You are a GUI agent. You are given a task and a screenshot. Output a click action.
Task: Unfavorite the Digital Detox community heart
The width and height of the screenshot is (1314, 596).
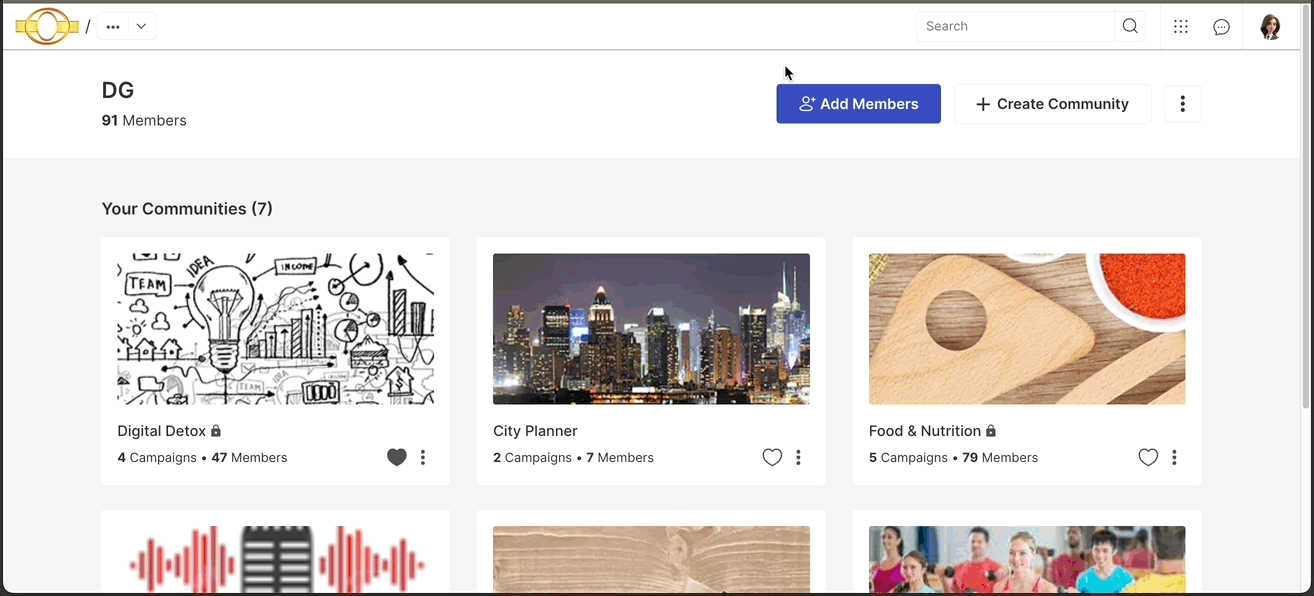[x=397, y=457]
